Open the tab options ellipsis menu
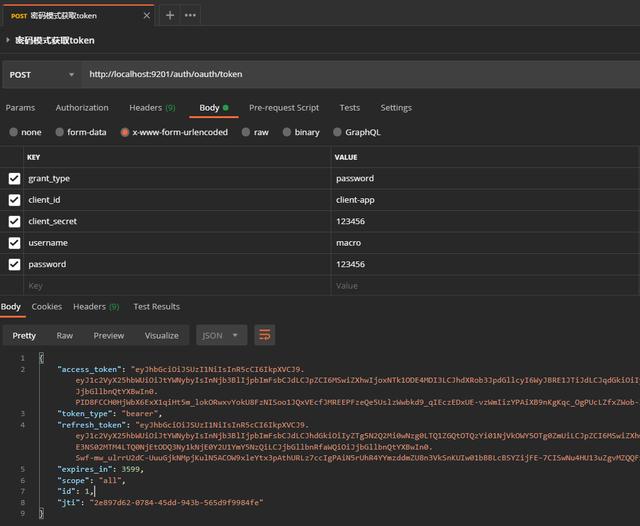Image resolution: width=640 pixels, height=526 pixels. [190, 15]
